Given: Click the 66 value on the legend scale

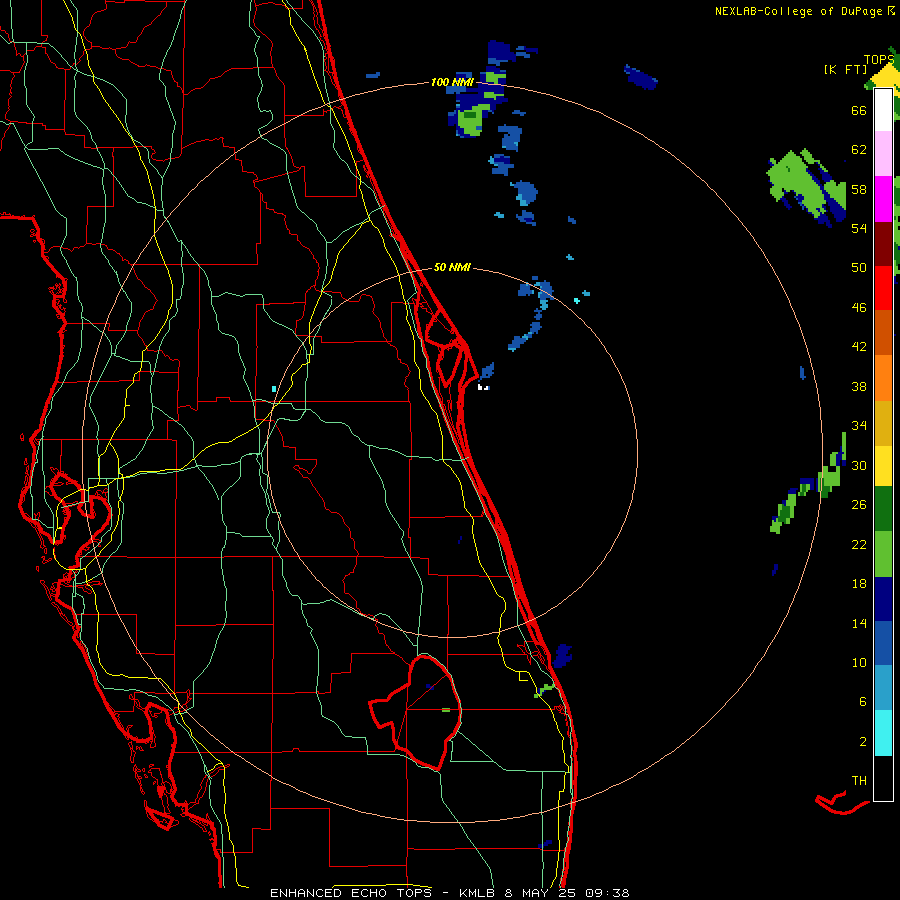Looking at the screenshot, I should click(x=859, y=110).
